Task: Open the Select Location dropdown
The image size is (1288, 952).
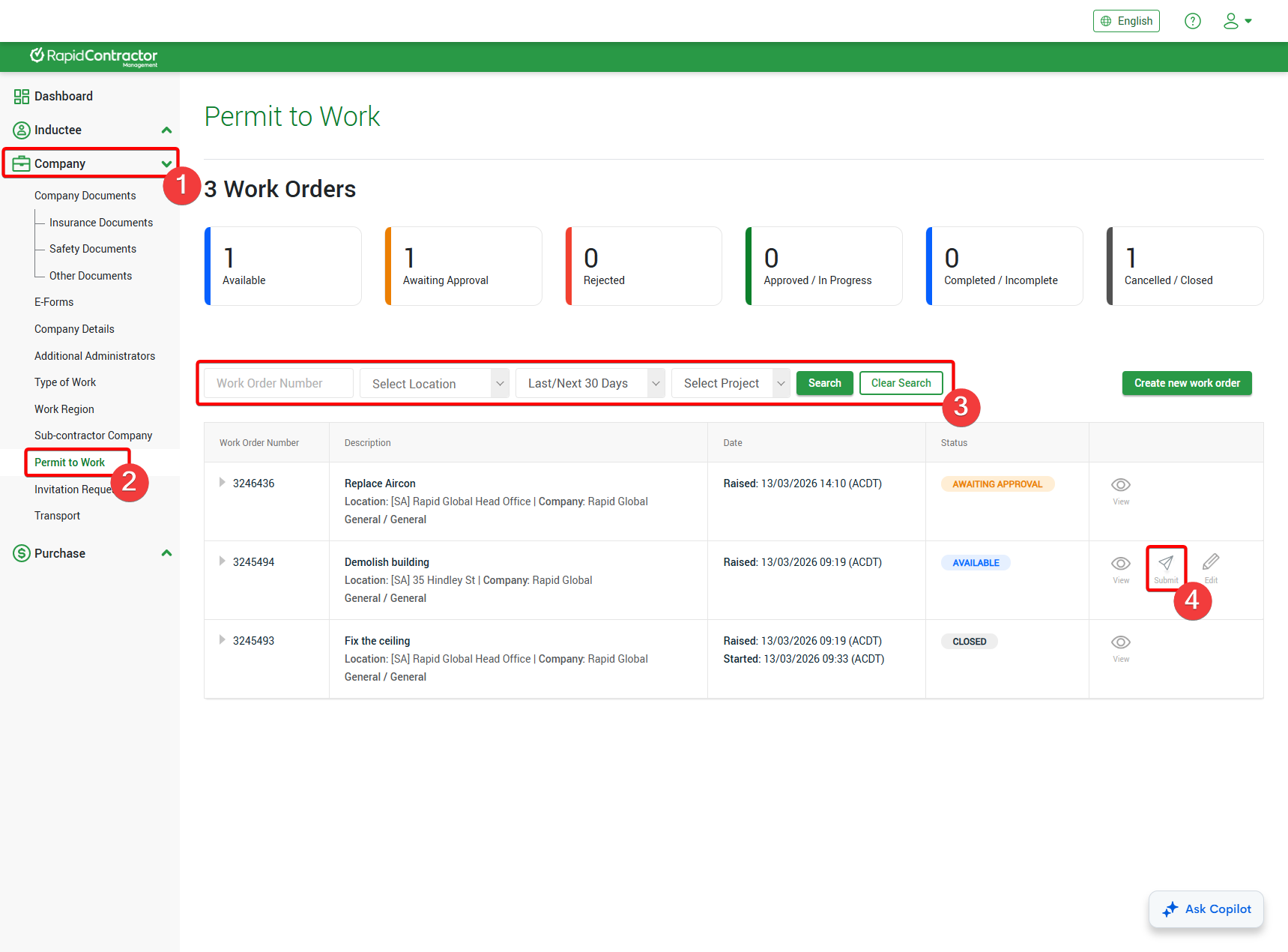Action: (x=435, y=384)
